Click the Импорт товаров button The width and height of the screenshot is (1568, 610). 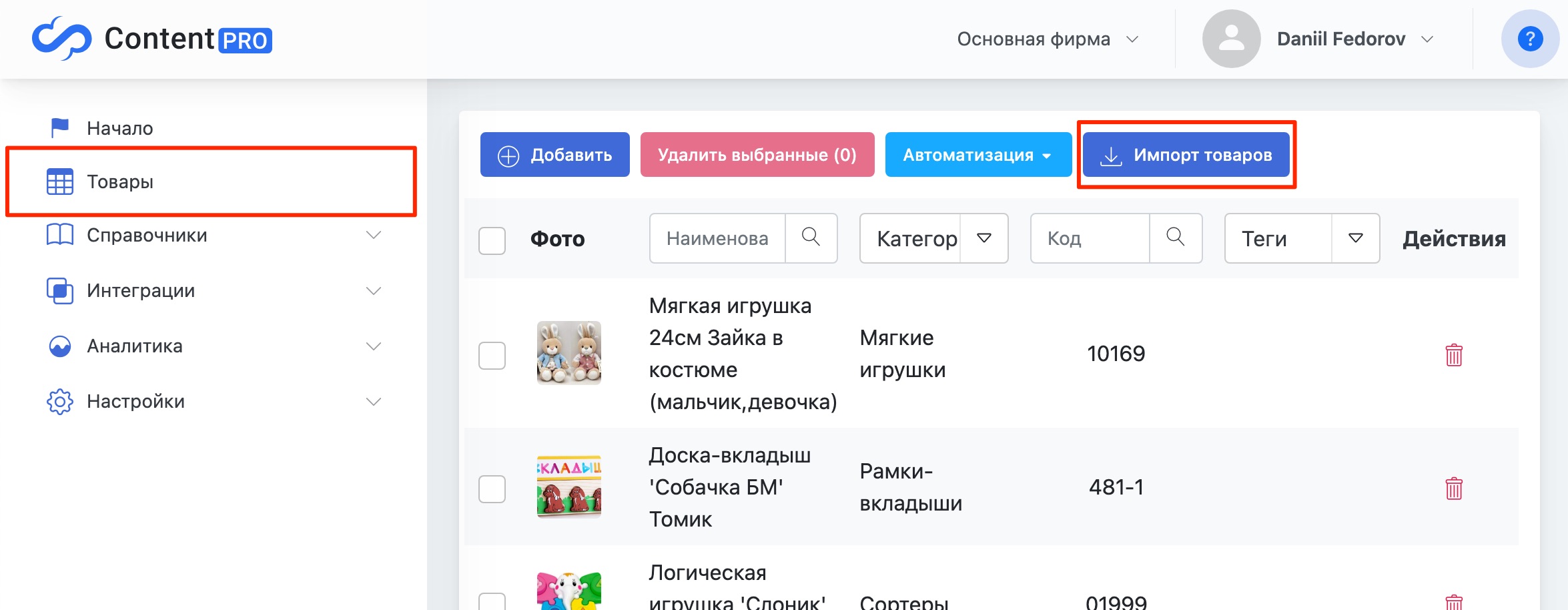pos(1186,155)
